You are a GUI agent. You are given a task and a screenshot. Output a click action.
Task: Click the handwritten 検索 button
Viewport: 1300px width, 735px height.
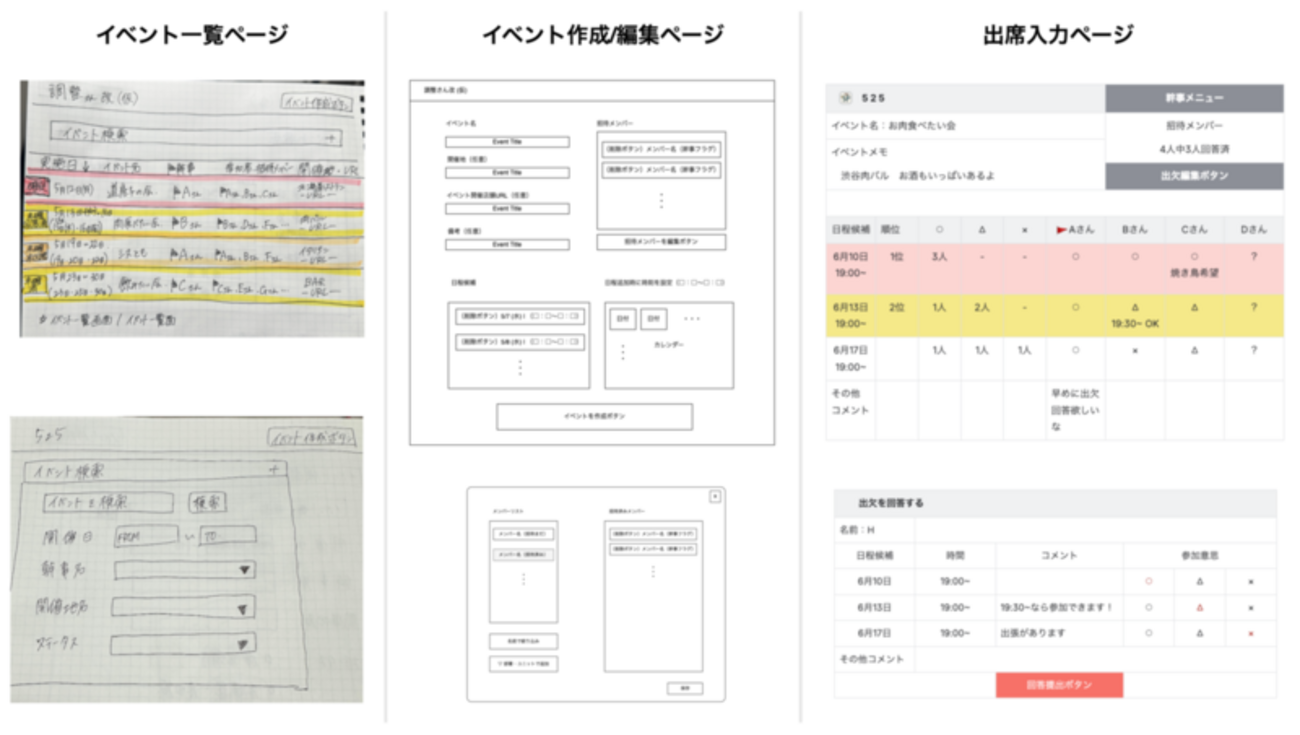[x=206, y=503]
